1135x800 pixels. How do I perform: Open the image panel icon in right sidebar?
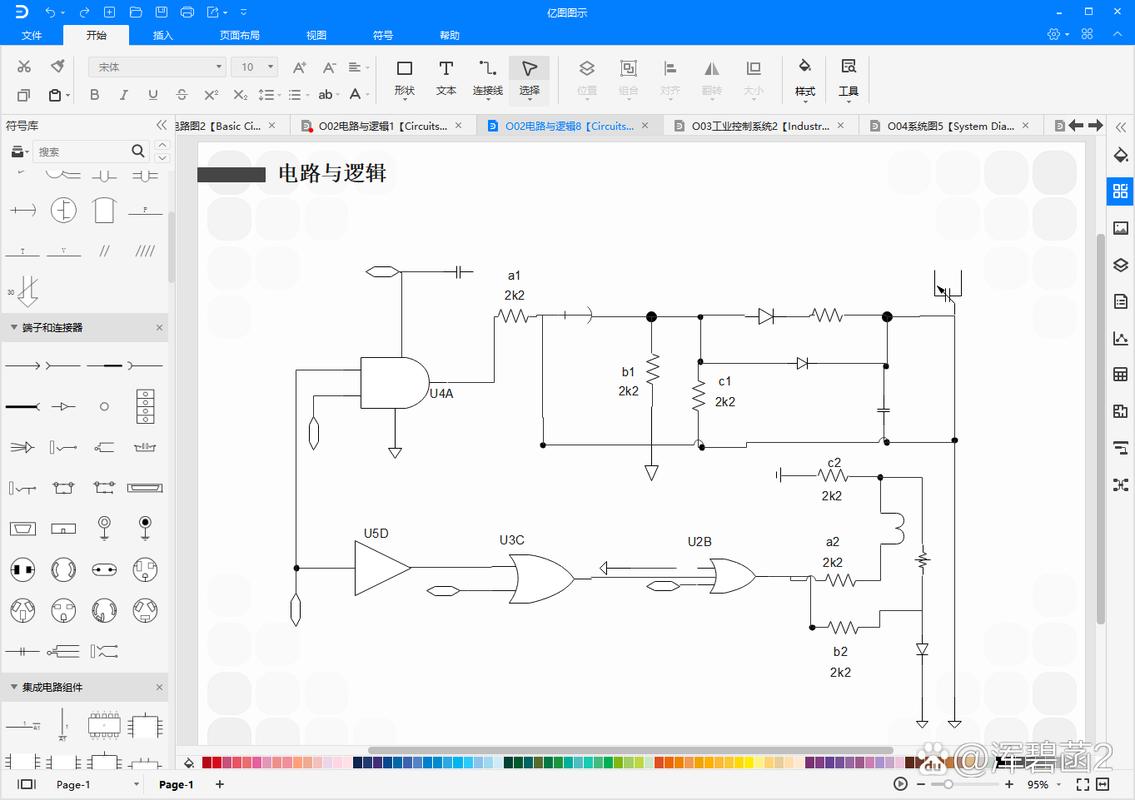click(1120, 228)
